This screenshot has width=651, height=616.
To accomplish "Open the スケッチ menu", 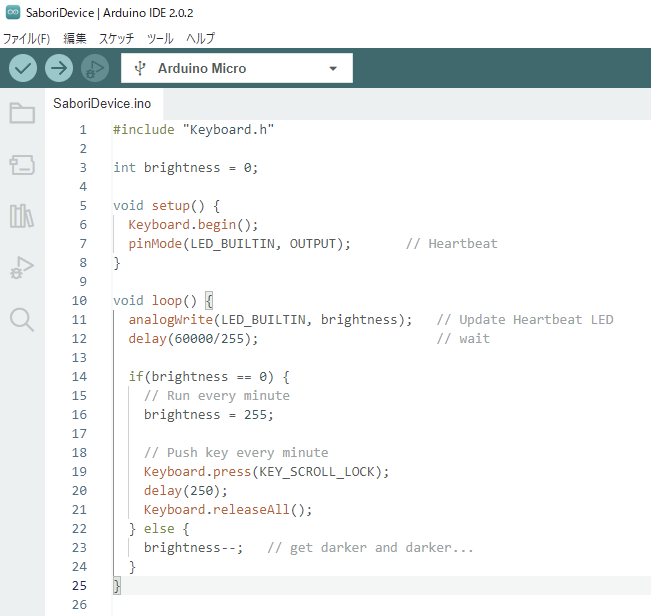I will coord(116,39).
